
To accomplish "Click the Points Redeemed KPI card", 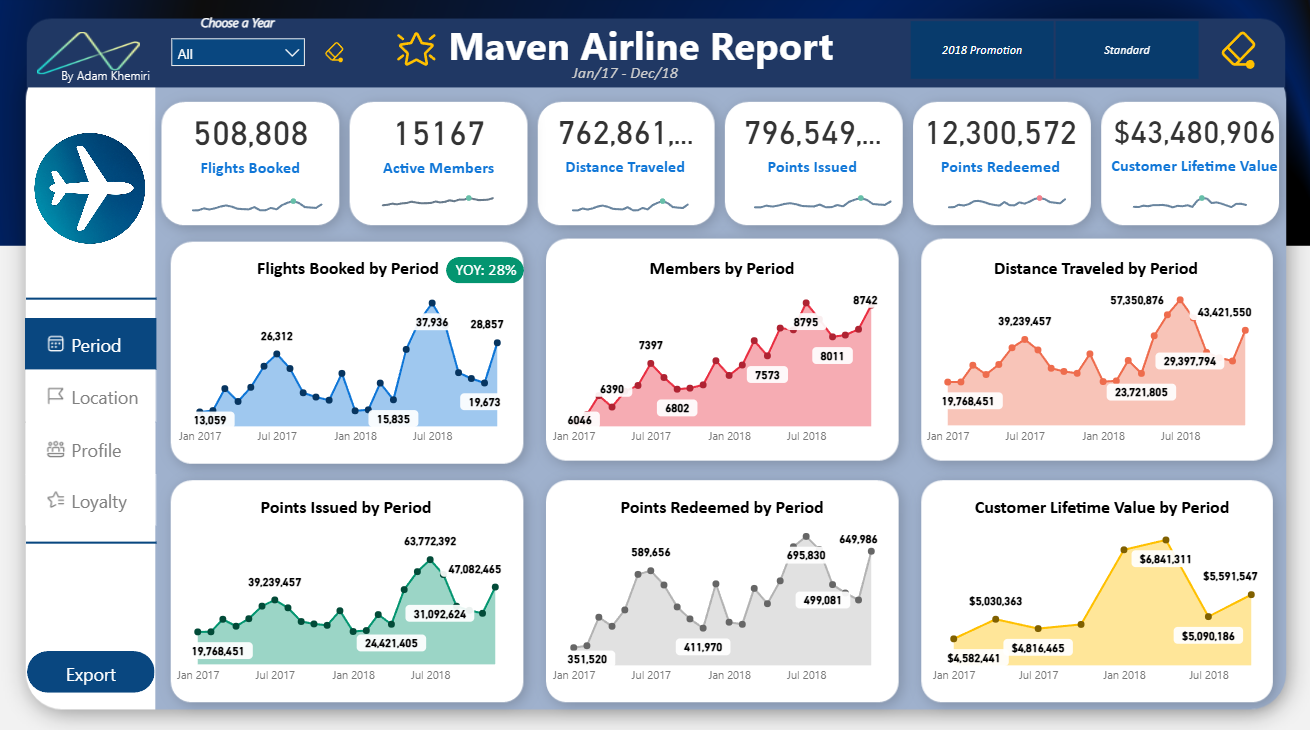I will click(x=1000, y=163).
